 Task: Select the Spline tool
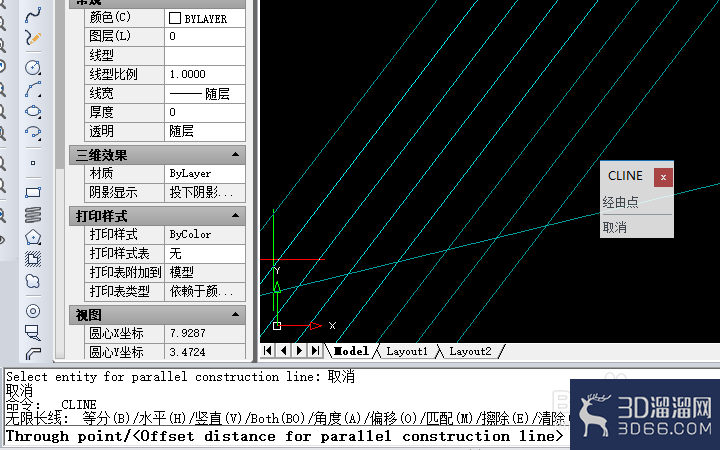pos(33,15)
